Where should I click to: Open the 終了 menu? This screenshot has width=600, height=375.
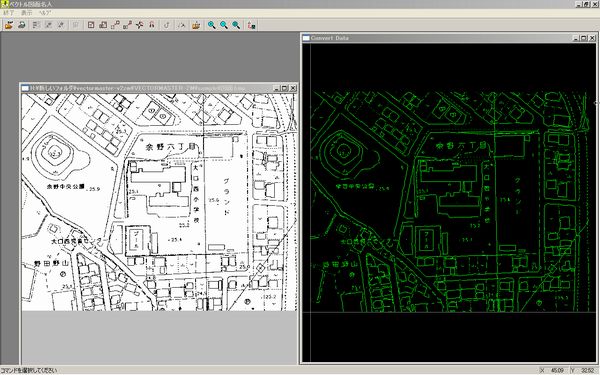click(8, 13)
